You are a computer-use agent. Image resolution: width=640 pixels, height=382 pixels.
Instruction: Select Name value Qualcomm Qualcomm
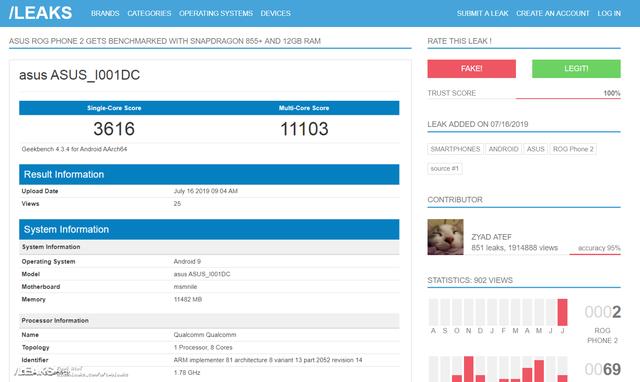click(x=205, y=335)
